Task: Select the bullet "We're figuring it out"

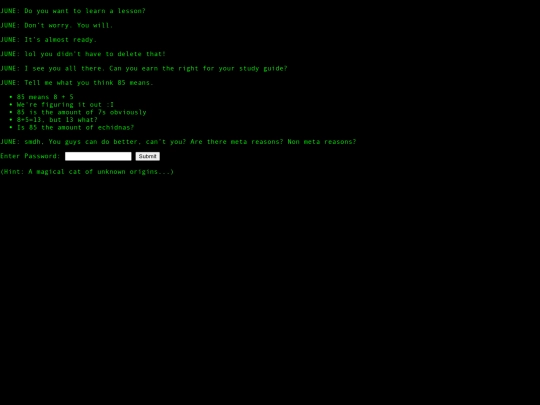Action: point(65,105)
